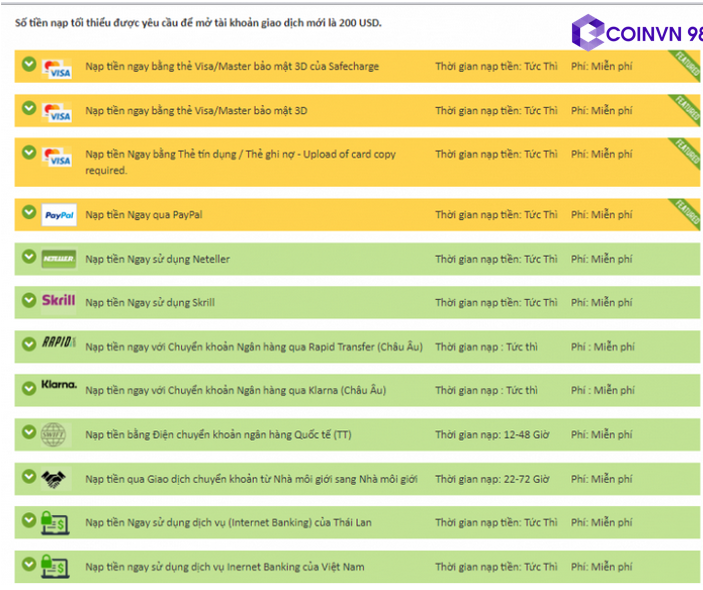Click the bank icon in the Thái Lan row

54,523
